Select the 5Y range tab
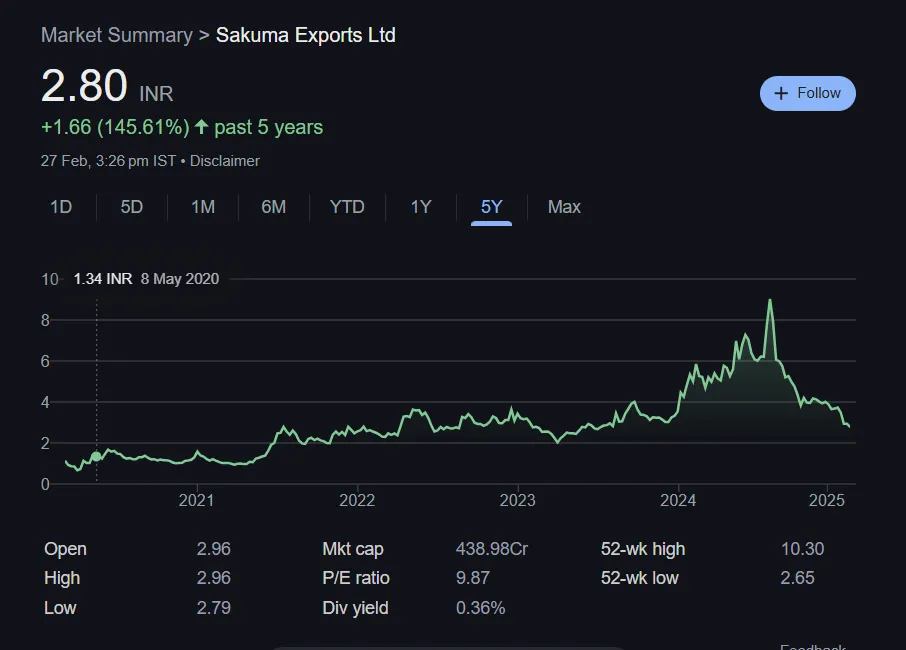This screenshot has height=650, width=906. 492,207
